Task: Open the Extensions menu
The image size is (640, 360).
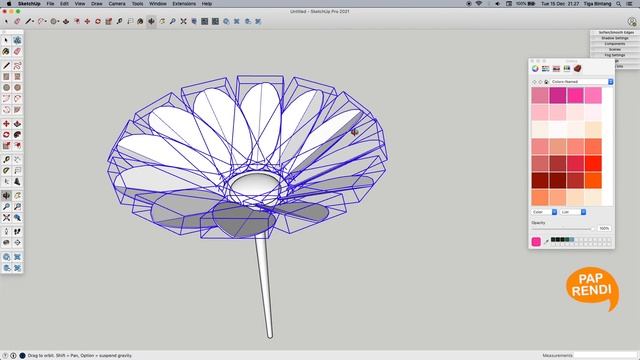Action: coord(184,4)
